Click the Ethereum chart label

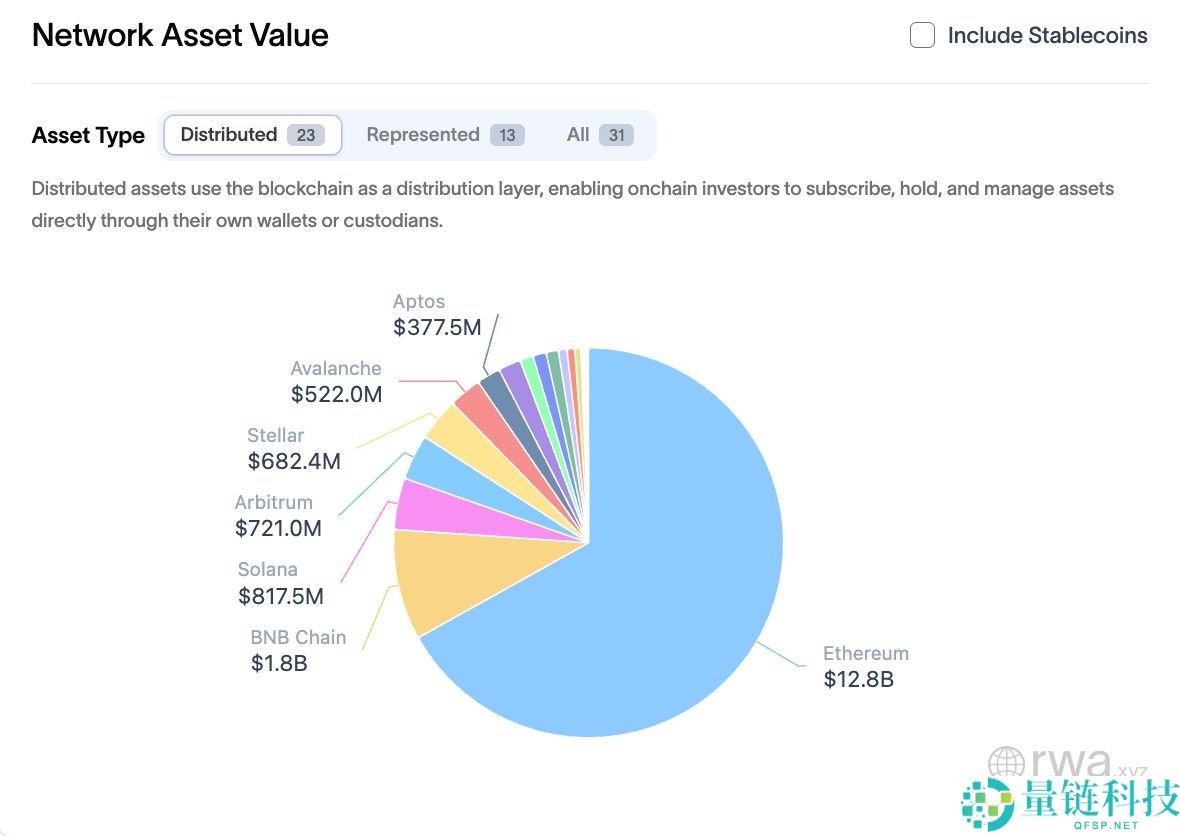click(x=865, y=653)
